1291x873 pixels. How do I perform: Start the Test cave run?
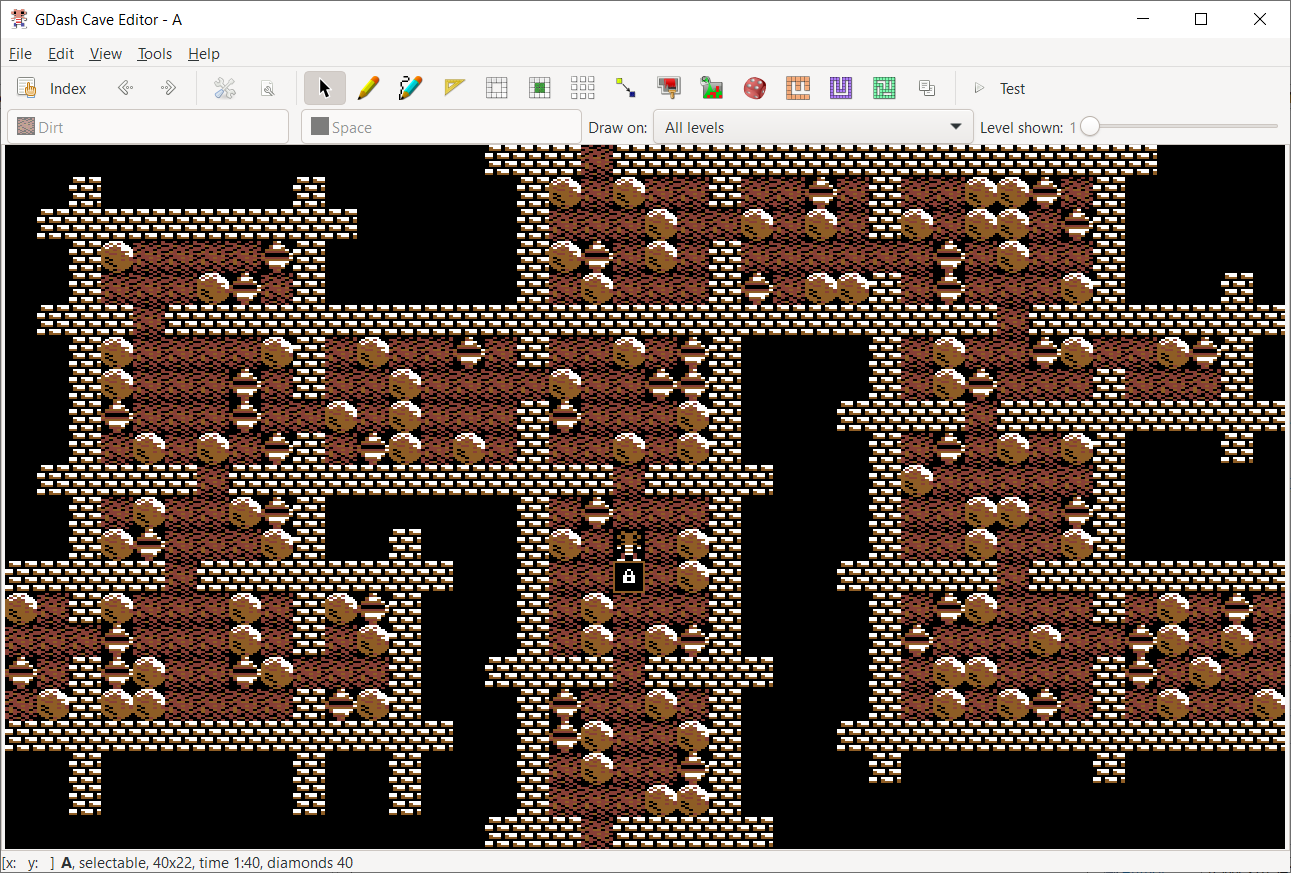1000,88
